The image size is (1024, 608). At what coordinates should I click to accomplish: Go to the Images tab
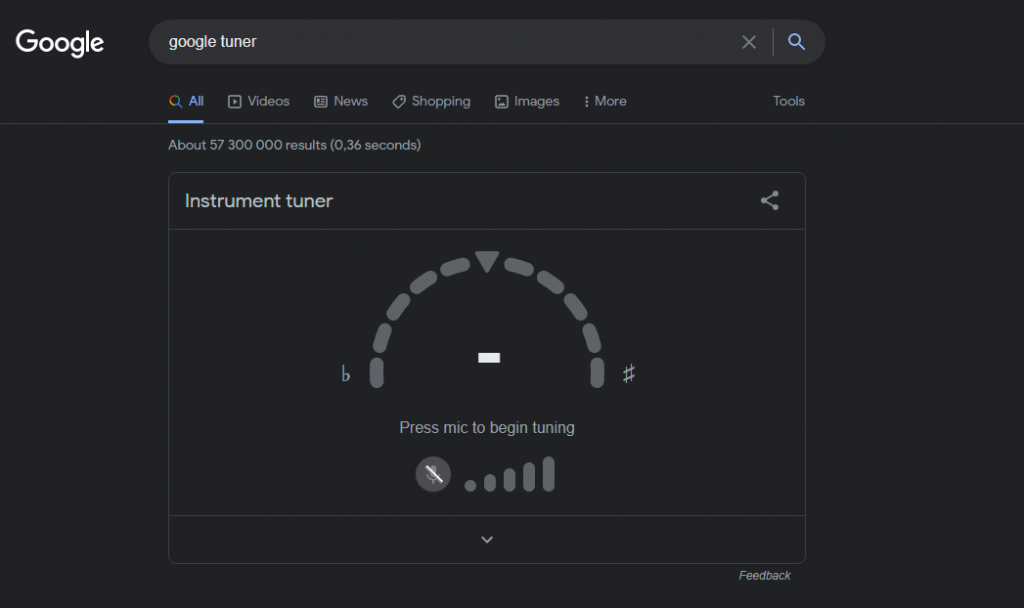coord(527,101)
